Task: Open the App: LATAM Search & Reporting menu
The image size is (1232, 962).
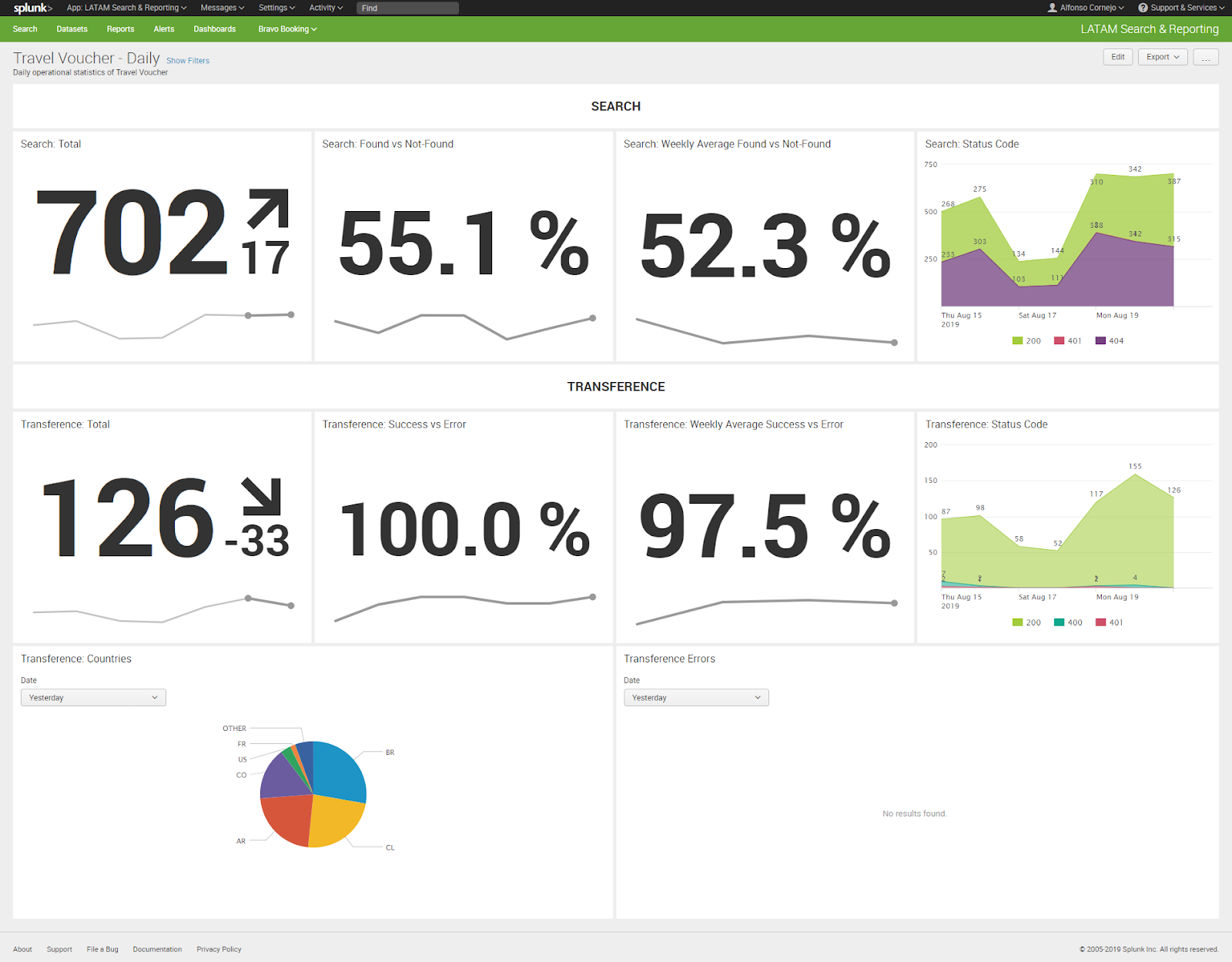Action: coord(126,8)
